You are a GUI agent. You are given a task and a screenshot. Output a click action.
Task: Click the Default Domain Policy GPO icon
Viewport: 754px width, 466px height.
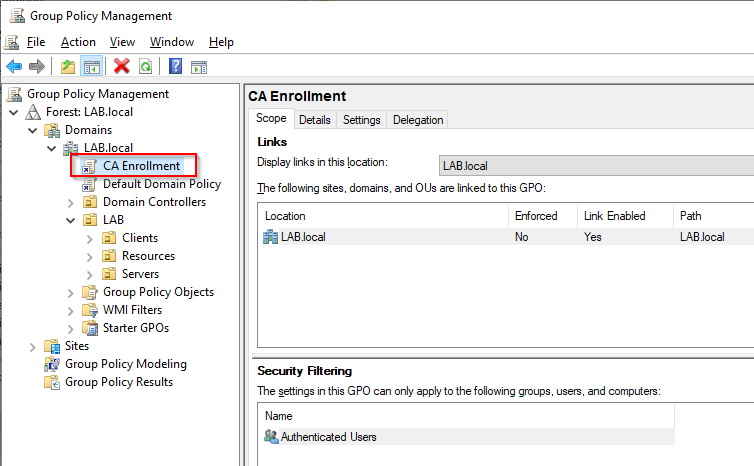click(x=89, y=184)
